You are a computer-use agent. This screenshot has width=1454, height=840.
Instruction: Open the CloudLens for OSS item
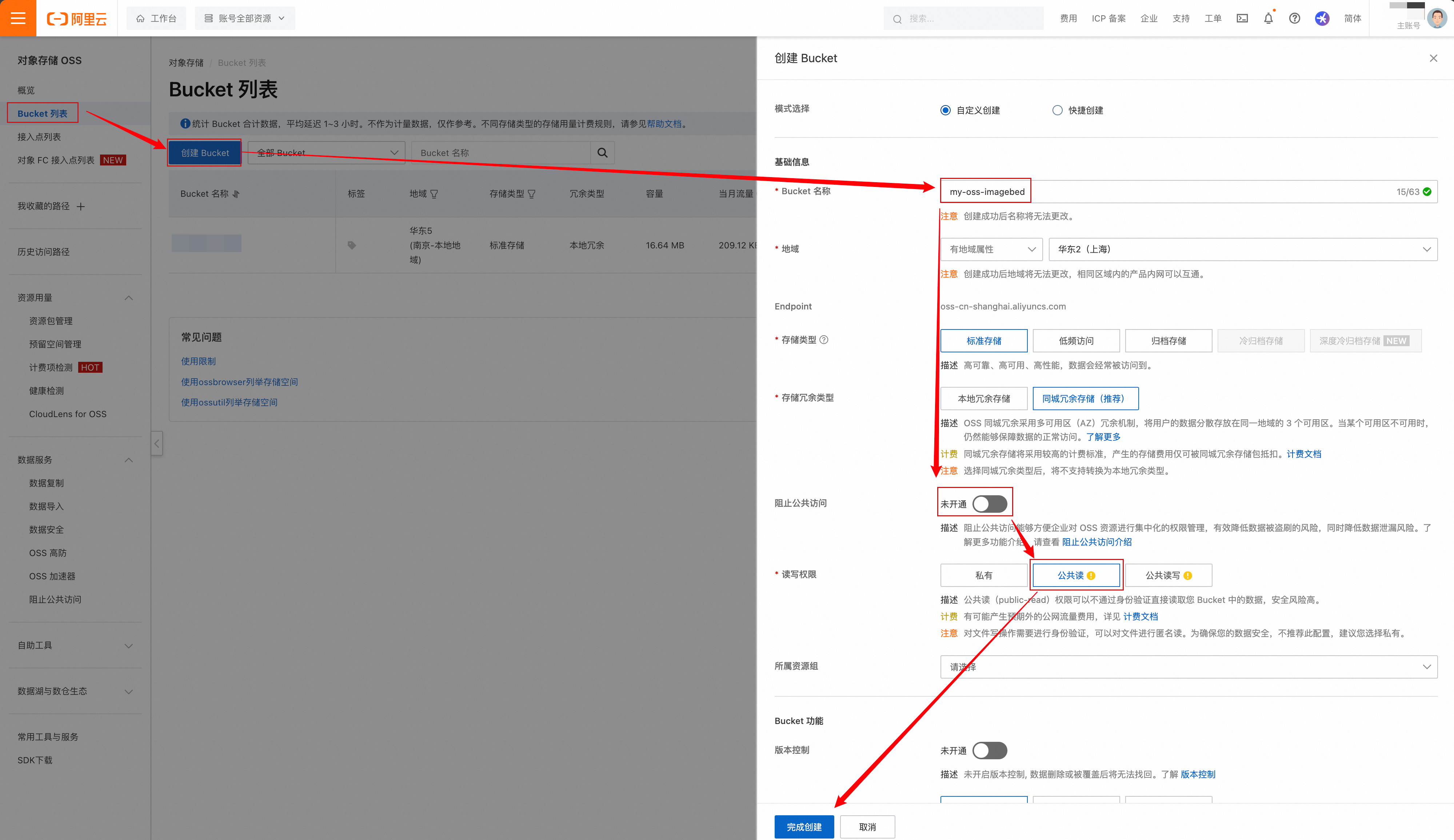pos(68,414)
